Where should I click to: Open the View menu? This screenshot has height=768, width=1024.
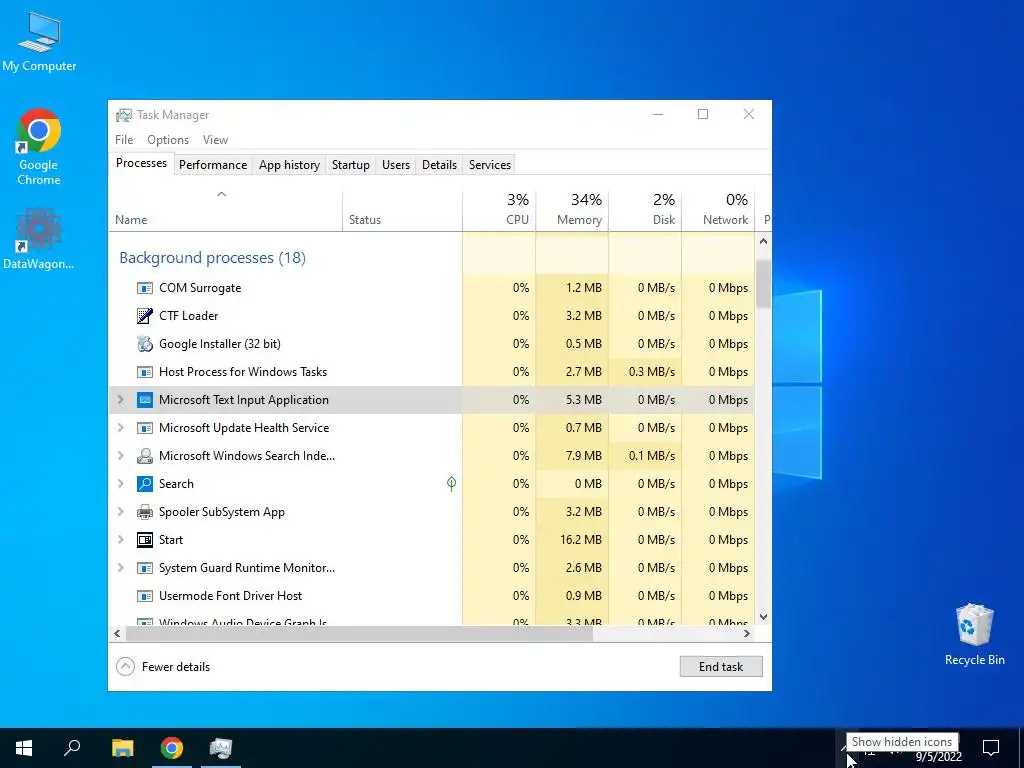[x=215, y=140]
